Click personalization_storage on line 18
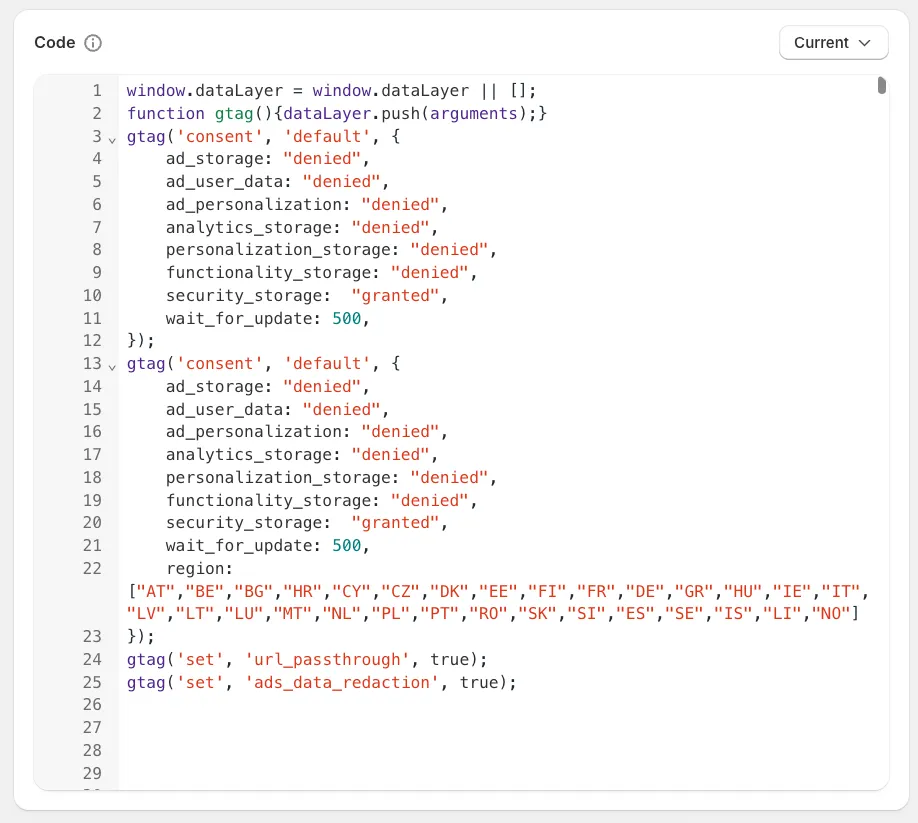Image resolution: width=918 pixels, height=823 pixels. pyautogui.click(x=331, y=478)
